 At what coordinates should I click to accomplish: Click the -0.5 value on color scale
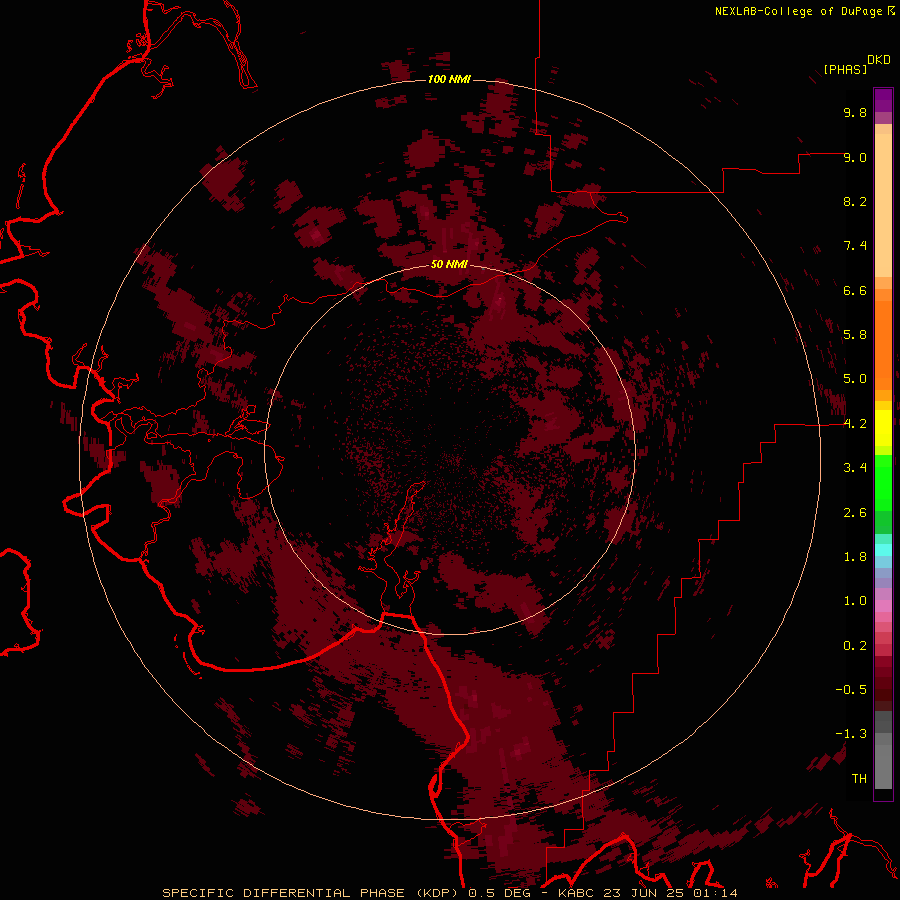click(x=851, y=690)
